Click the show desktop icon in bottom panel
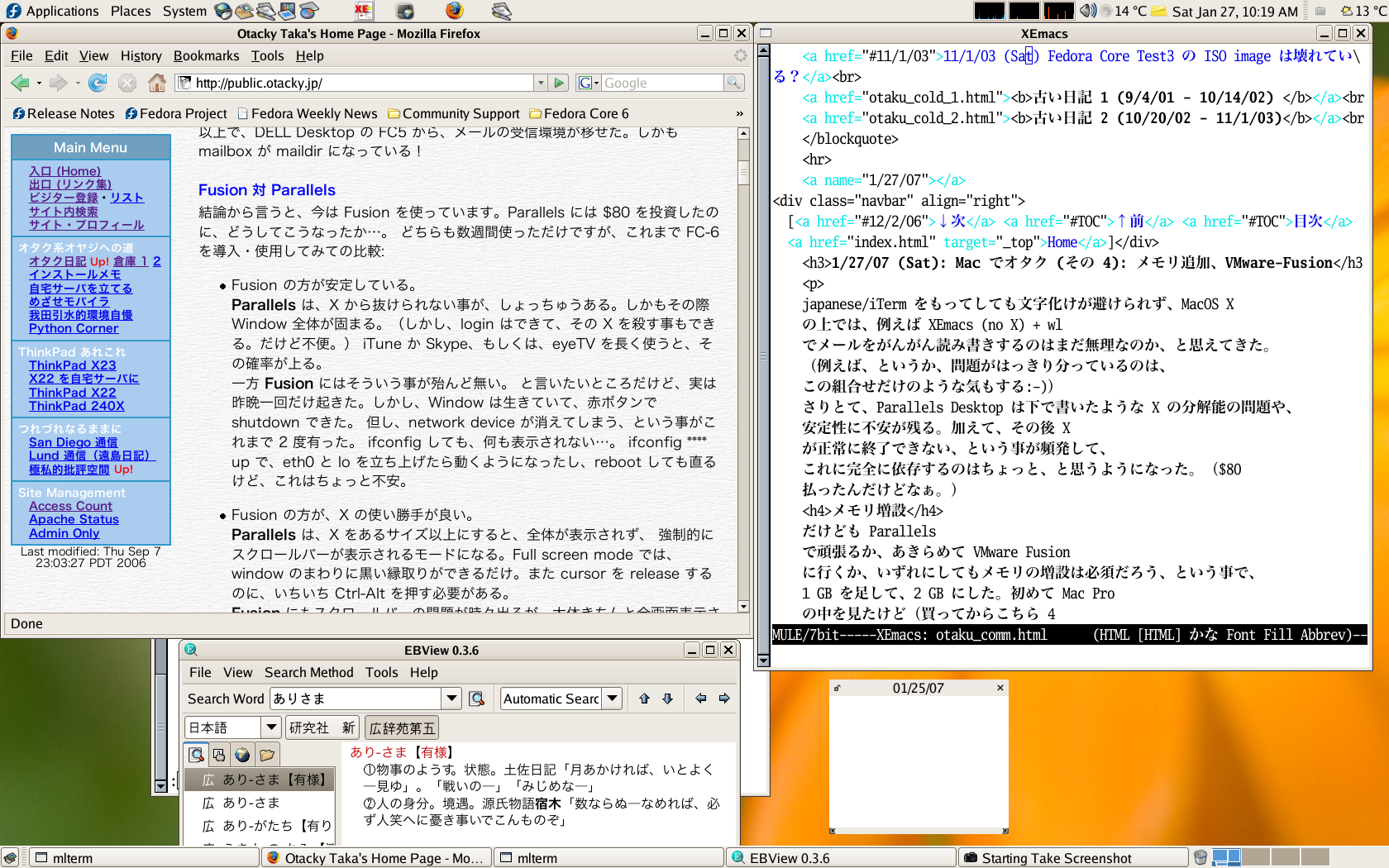Viewport: 1389px width, 868px height. (x=10, y=857)
